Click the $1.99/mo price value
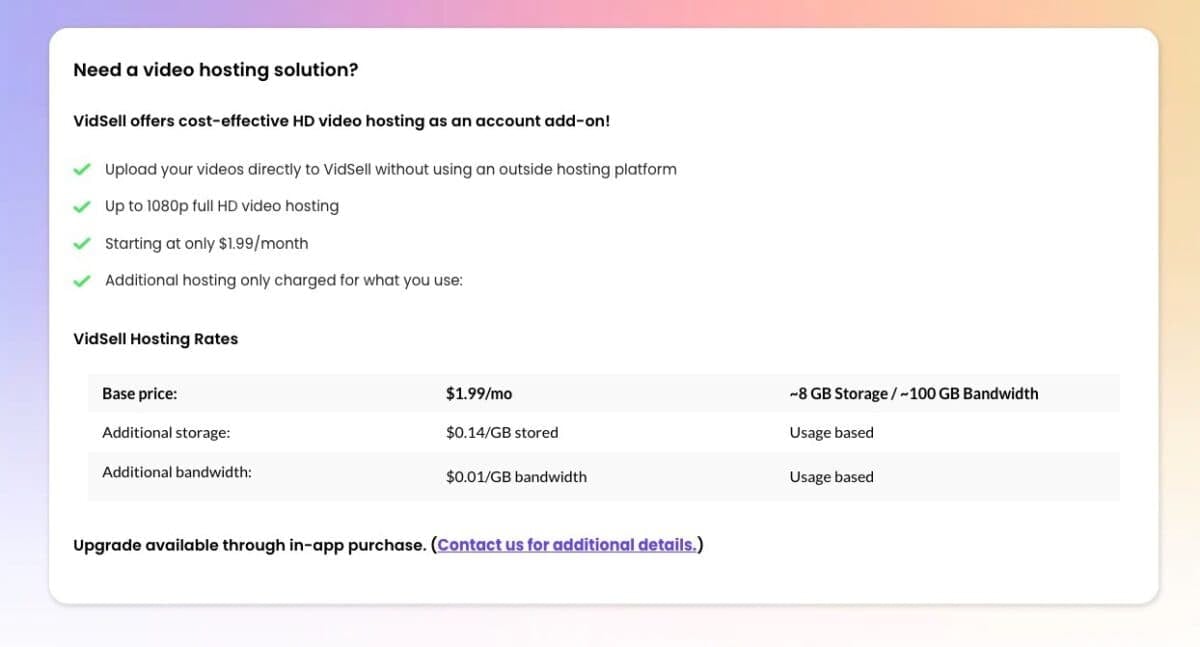This screenshot has width=1200, height=647. click(479, 393)
